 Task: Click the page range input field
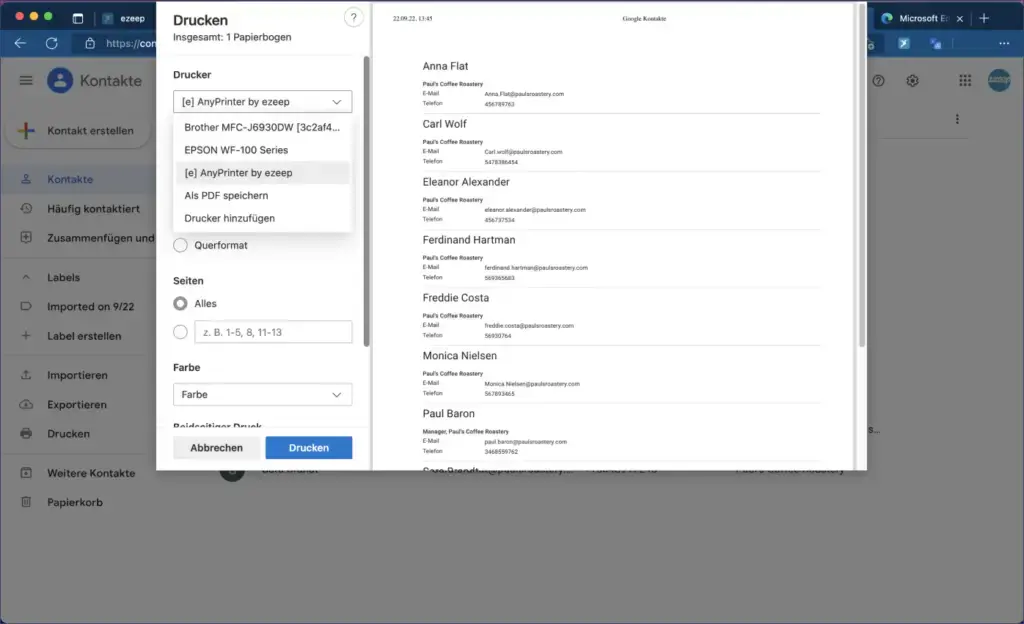272,331
